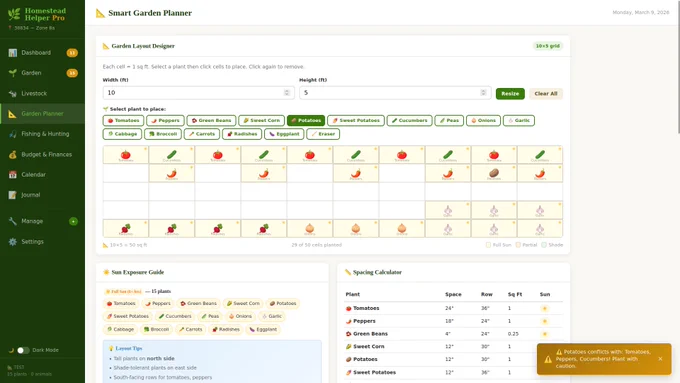Click Eggplant tag in Sun Exposure Guide

(x=263, y=330)
